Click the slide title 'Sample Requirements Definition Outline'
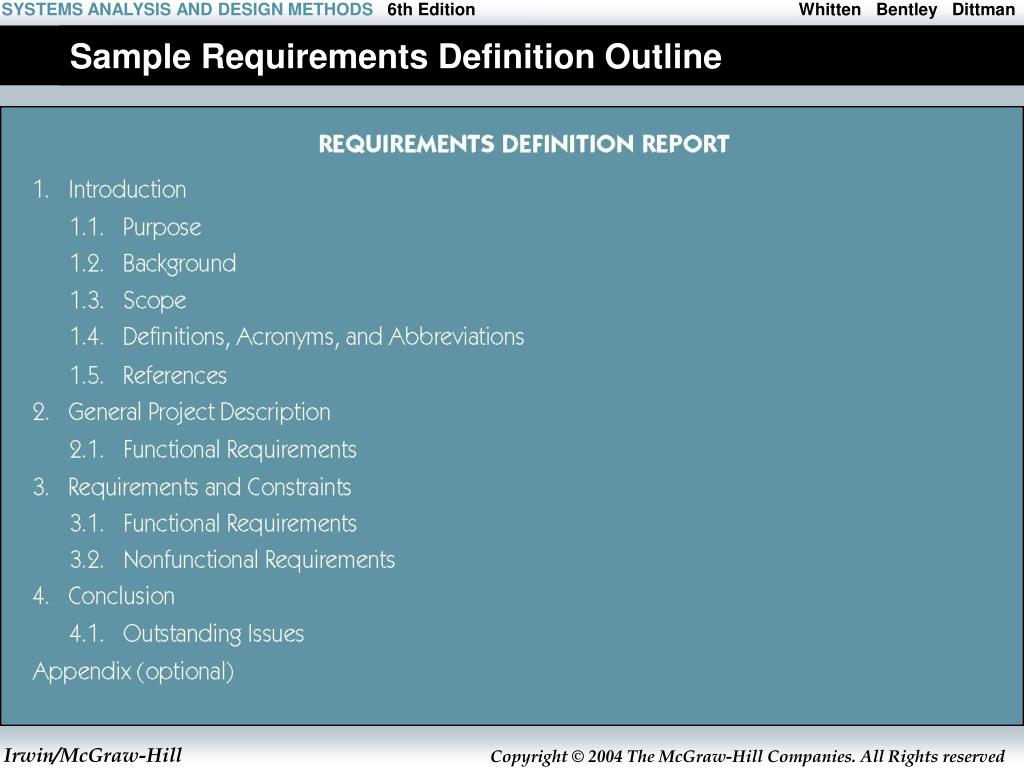Viewport: 1024px width, 768px height. [x=395, y=57]
